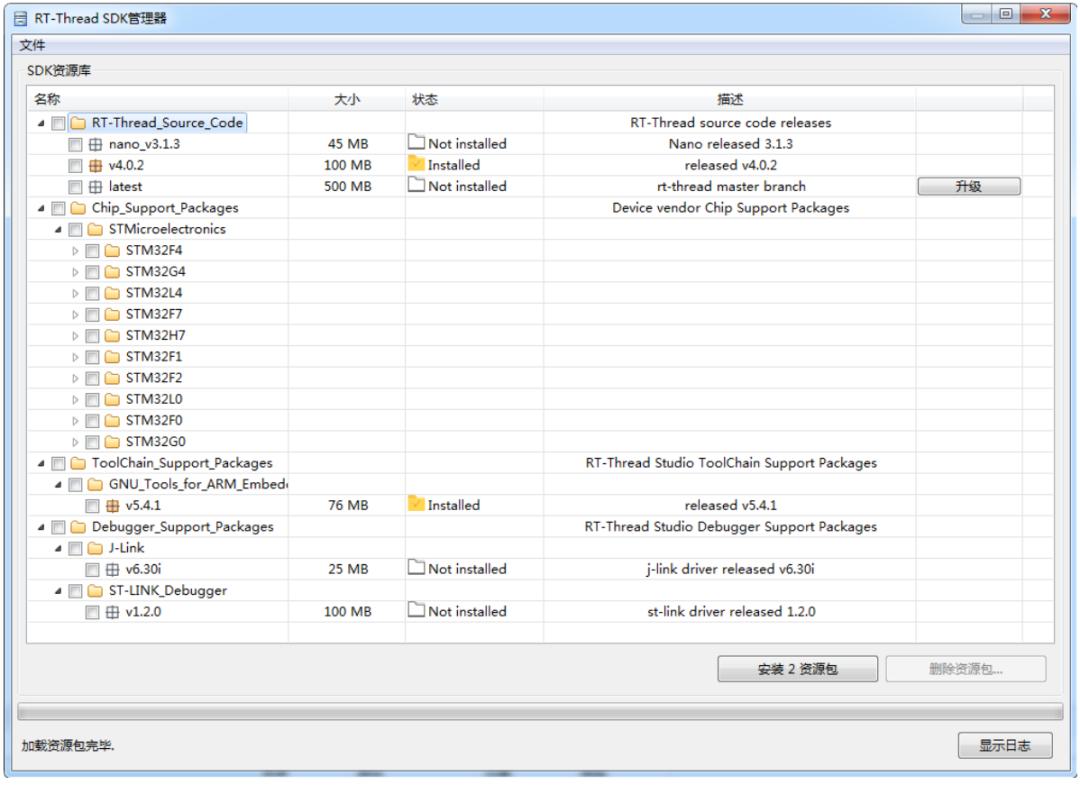
Task: Click the STM32H7 folder icon
Action: point(112,336)
